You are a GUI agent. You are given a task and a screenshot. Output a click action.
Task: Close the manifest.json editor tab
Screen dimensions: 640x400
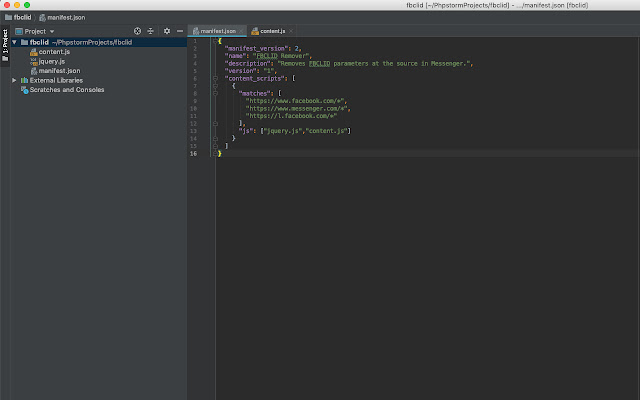point(241,31)
